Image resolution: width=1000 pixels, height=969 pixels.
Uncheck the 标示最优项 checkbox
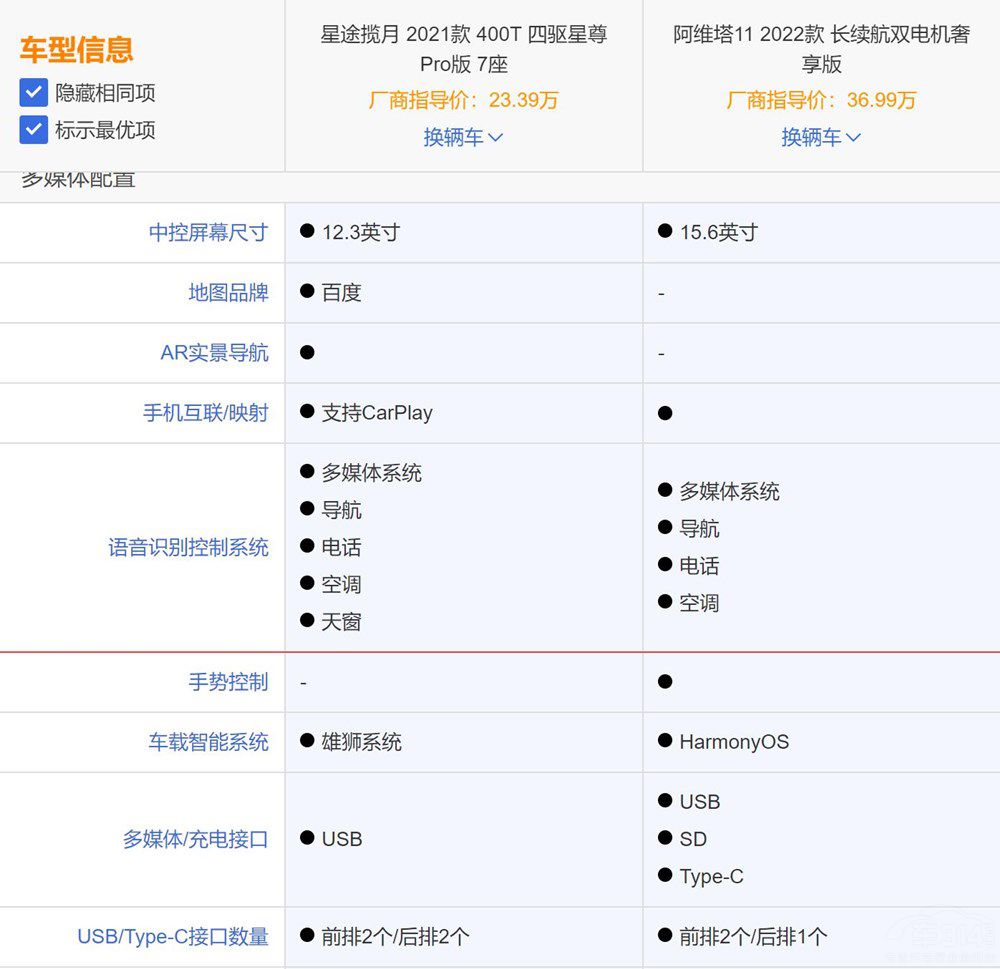[33, 129]
